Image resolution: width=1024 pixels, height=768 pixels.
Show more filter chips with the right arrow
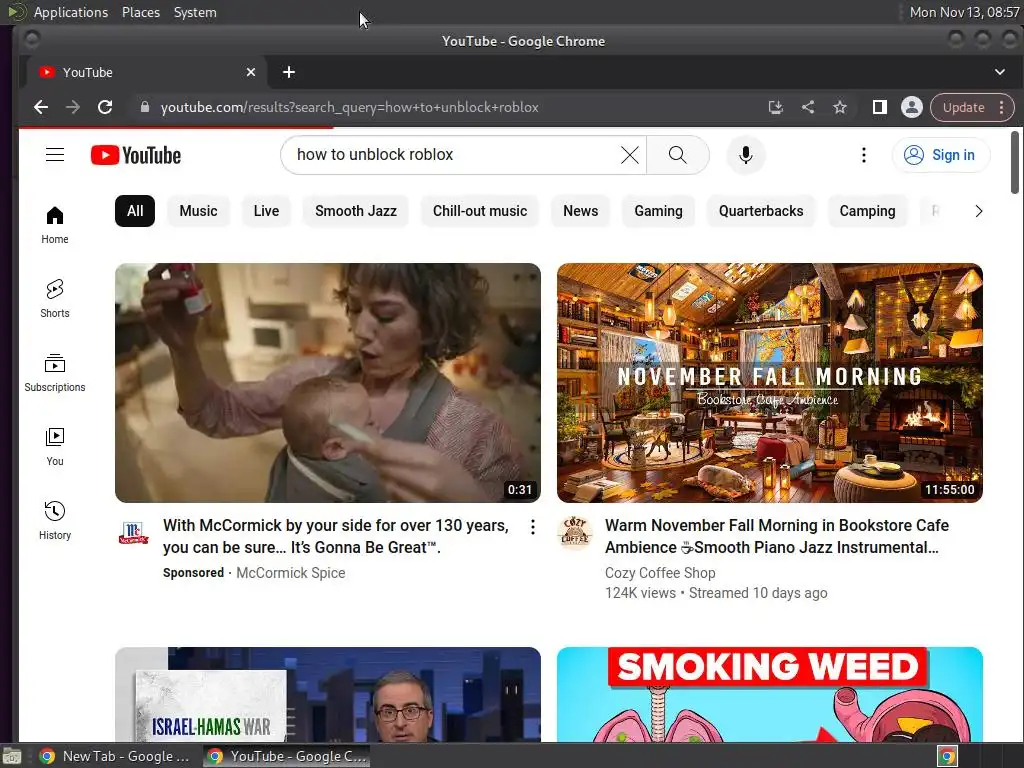[978, 211]
